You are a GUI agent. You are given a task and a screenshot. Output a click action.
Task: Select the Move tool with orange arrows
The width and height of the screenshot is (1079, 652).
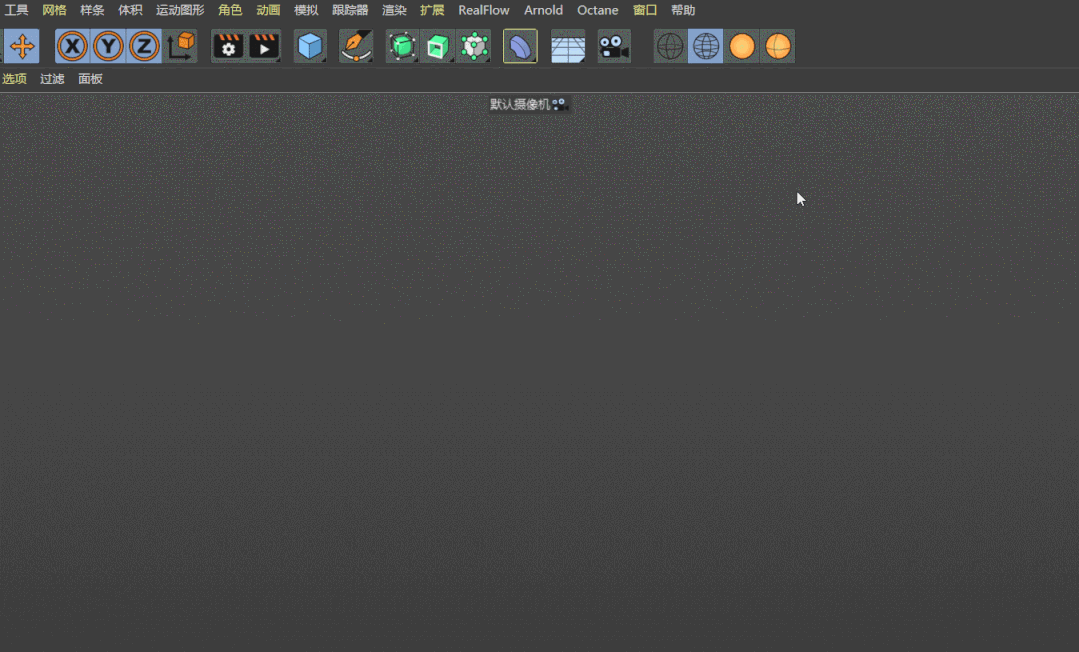coord(22,46)
